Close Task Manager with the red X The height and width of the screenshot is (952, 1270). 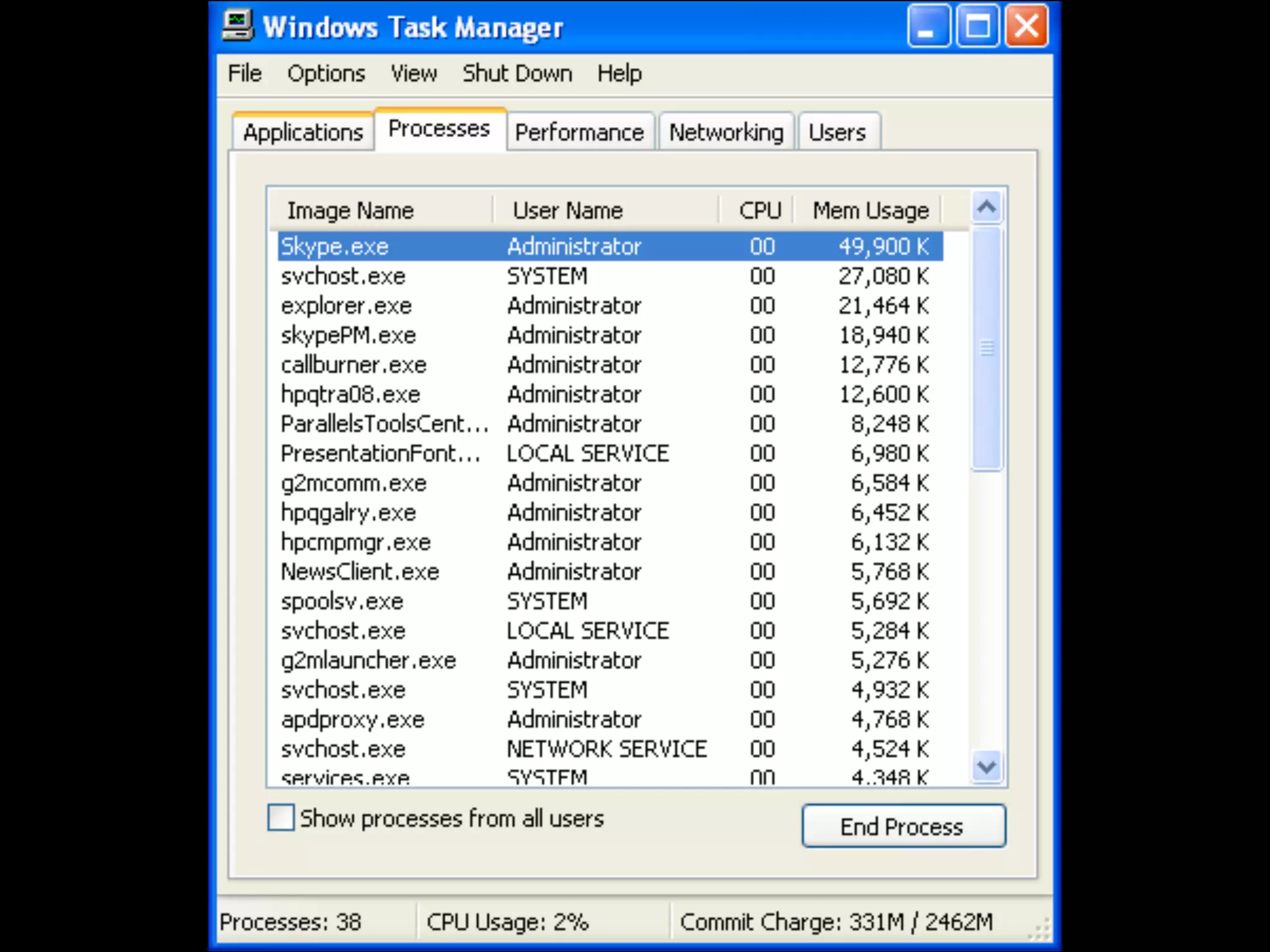[x=1026, y=26]
